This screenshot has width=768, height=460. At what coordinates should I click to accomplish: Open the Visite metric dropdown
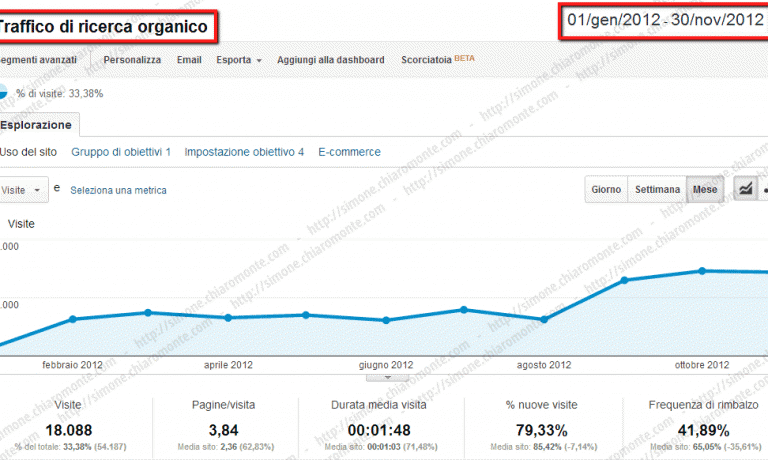pyautogui.click(x=23, y=190)
